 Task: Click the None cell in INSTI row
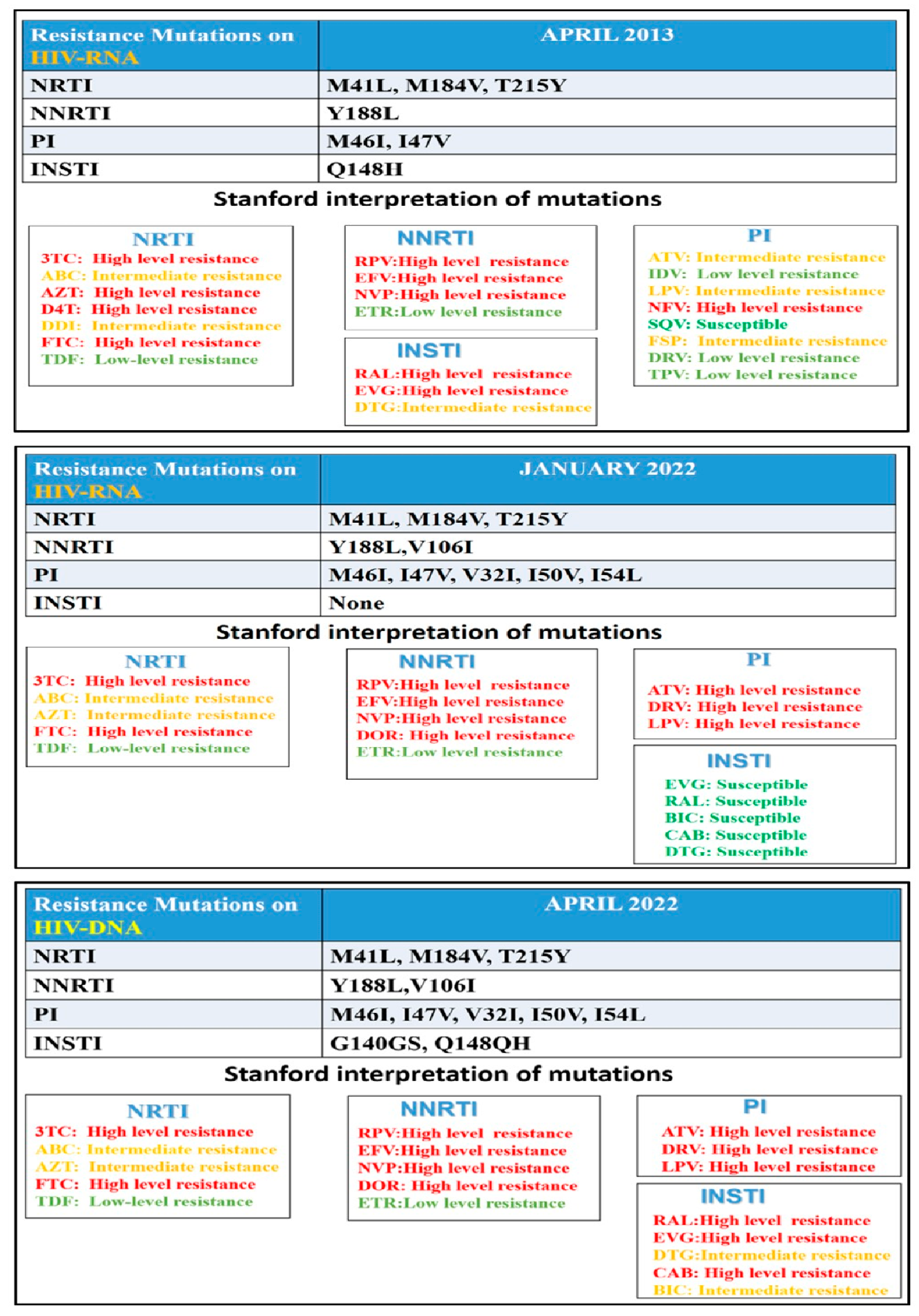pyautogui.click(x=356, y=603)
